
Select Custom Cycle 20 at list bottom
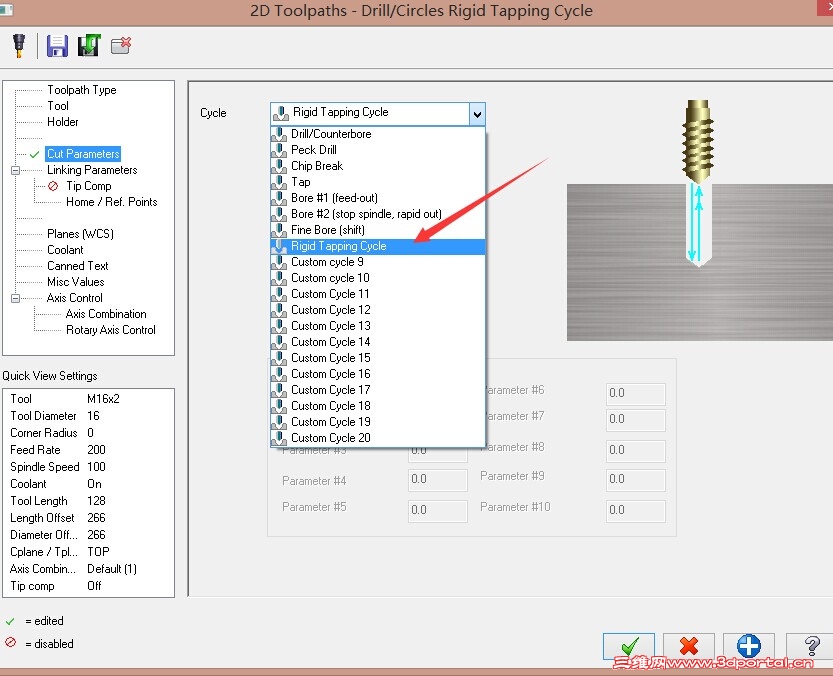coord(378,438)
